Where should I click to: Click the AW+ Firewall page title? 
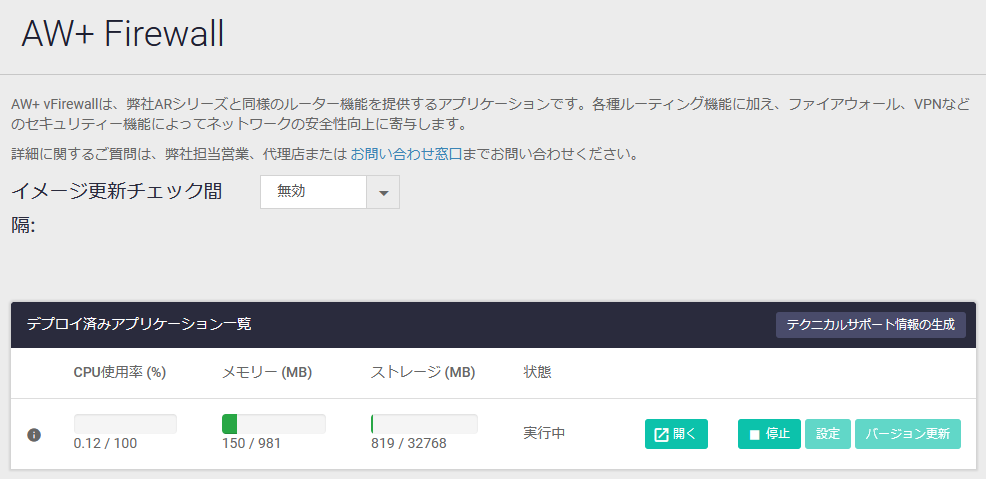click(123, 33)
